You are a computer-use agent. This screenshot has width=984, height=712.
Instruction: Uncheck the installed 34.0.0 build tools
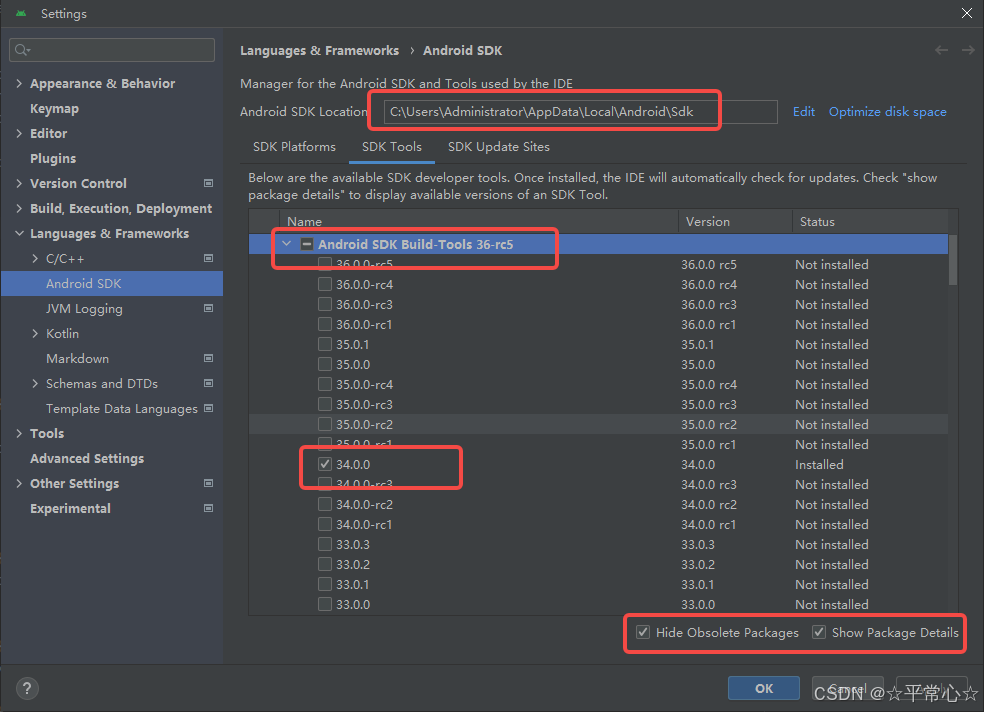pyautogui.click(x=325, y=464)
